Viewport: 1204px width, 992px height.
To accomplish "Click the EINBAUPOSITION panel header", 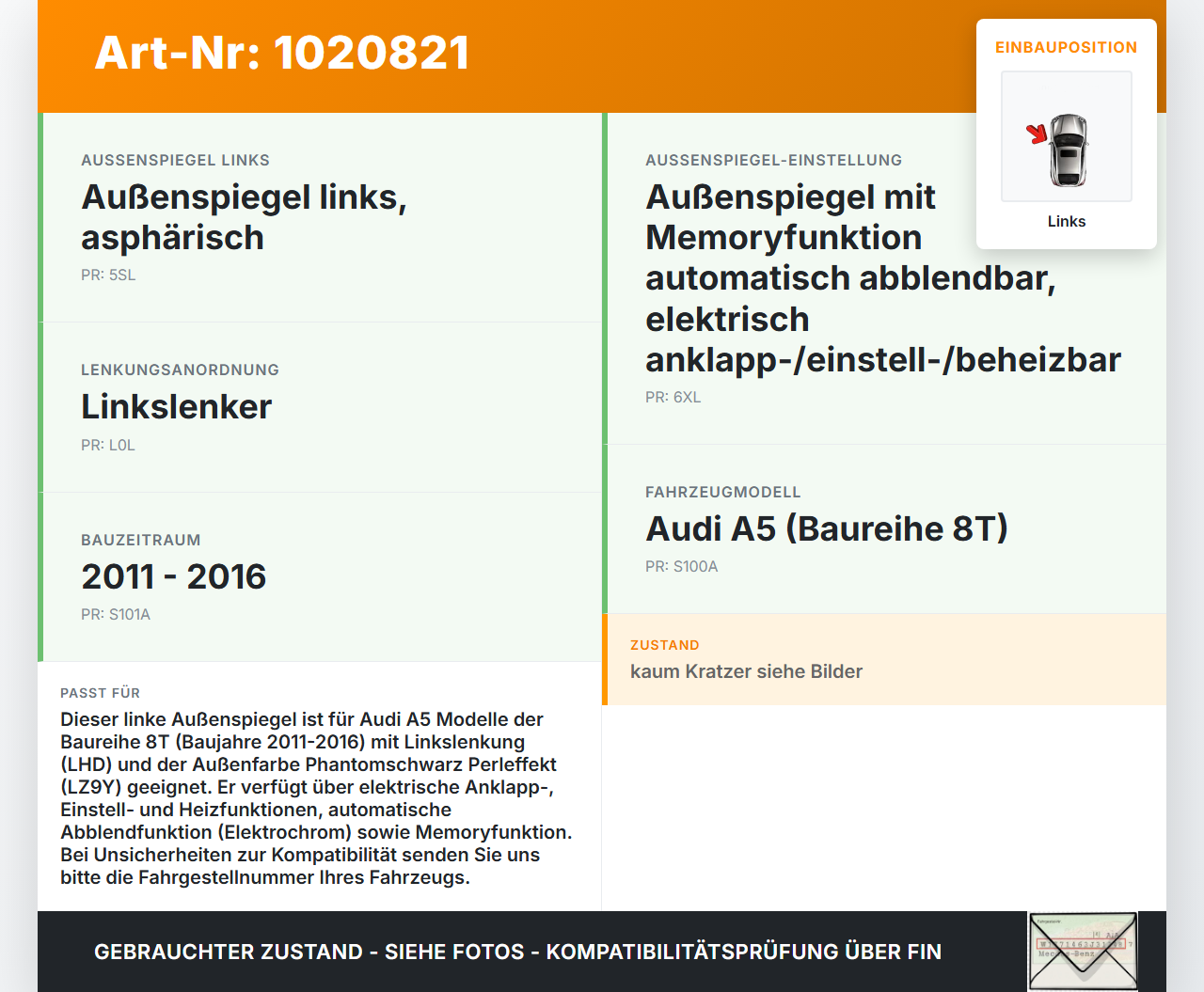I will (x=1066, y=47).
